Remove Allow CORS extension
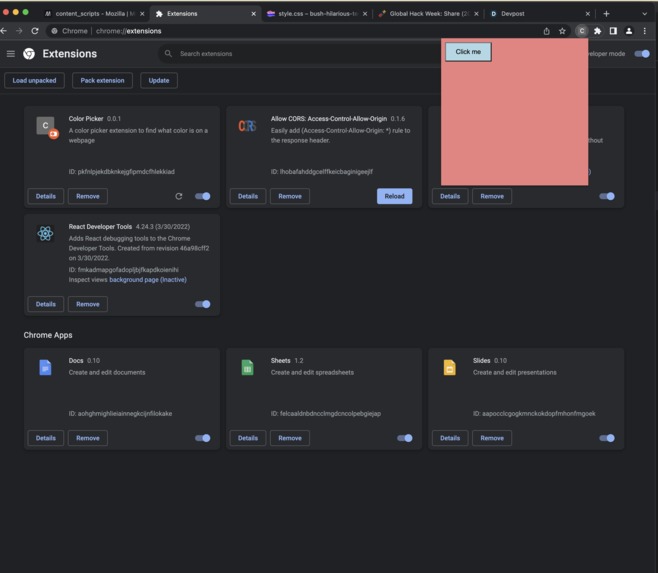The height and width of the screenshot is (573, 658). [290, 196]
